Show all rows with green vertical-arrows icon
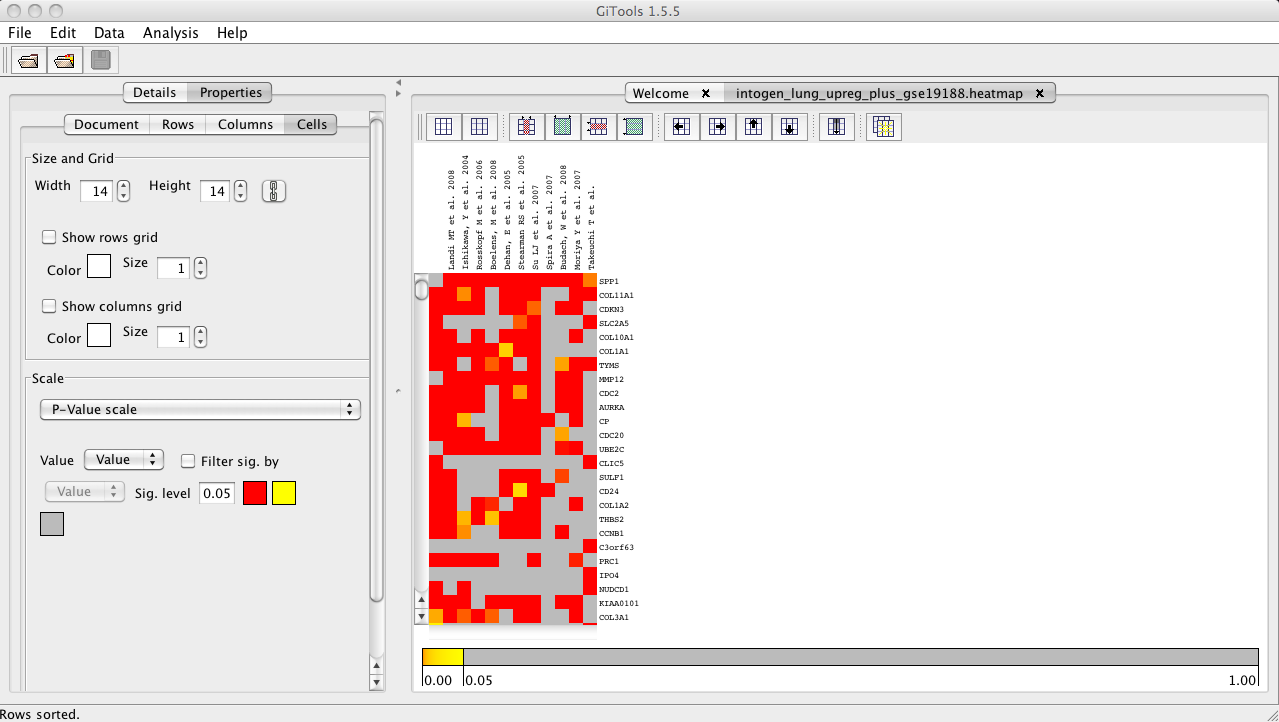 634,127
